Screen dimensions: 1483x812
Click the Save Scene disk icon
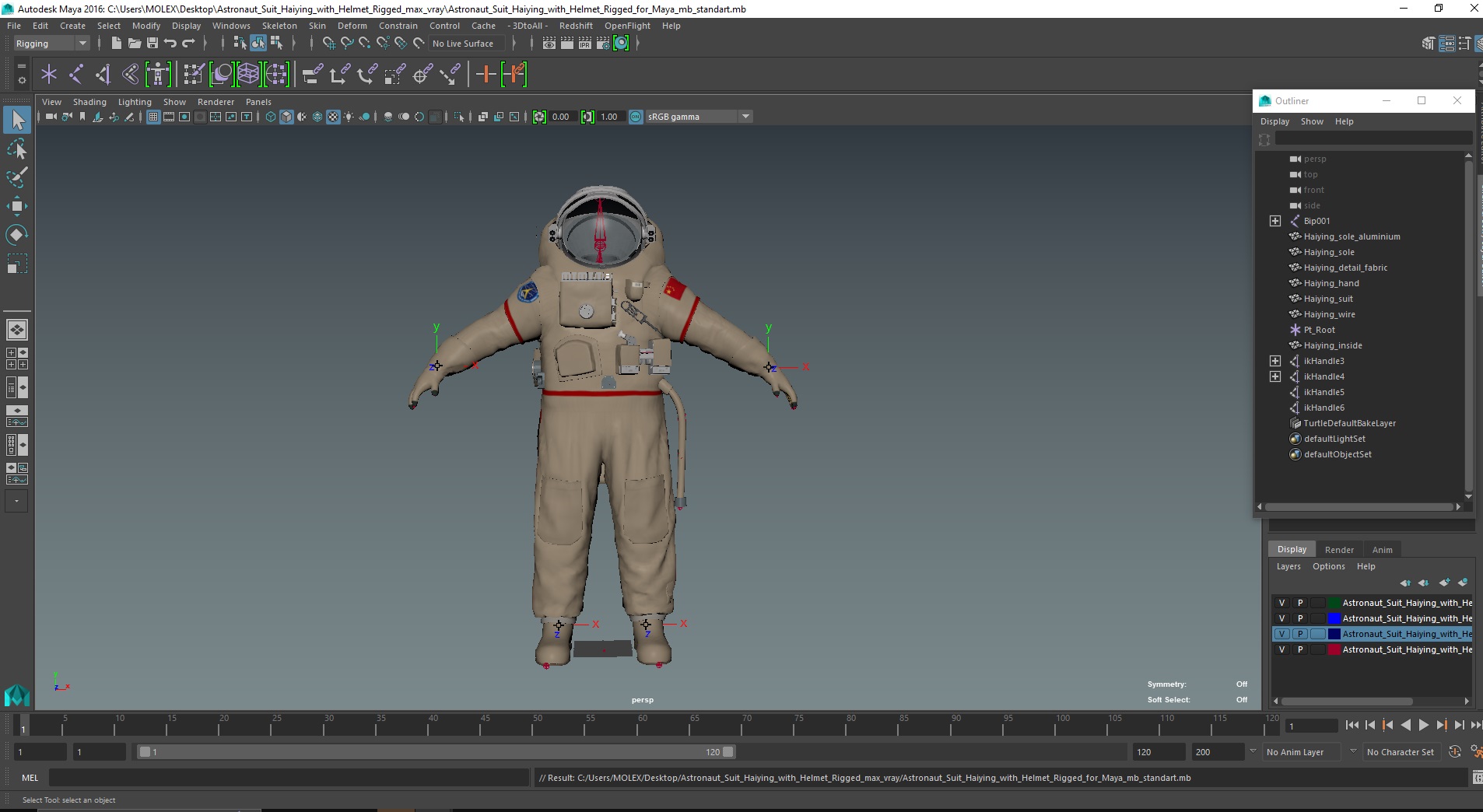coord(153,44)
